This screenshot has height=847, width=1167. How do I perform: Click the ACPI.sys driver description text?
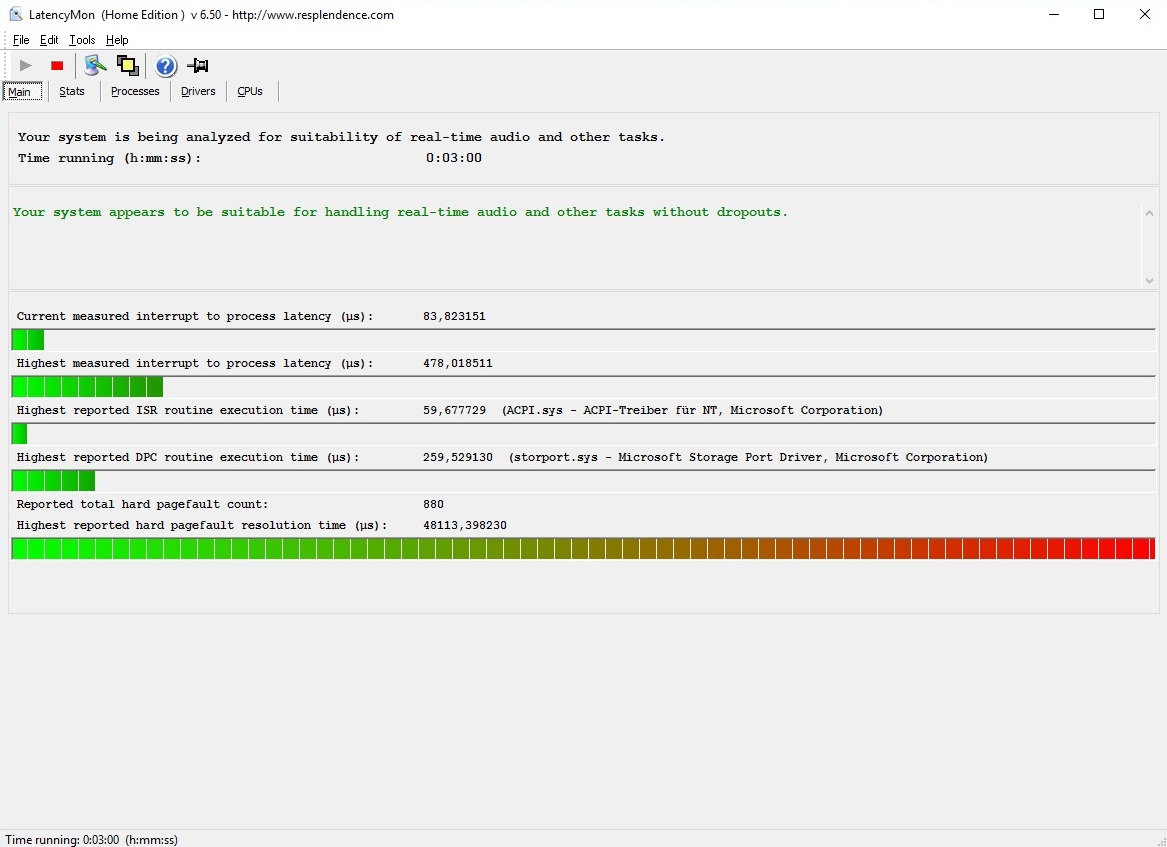pos(692,410)
